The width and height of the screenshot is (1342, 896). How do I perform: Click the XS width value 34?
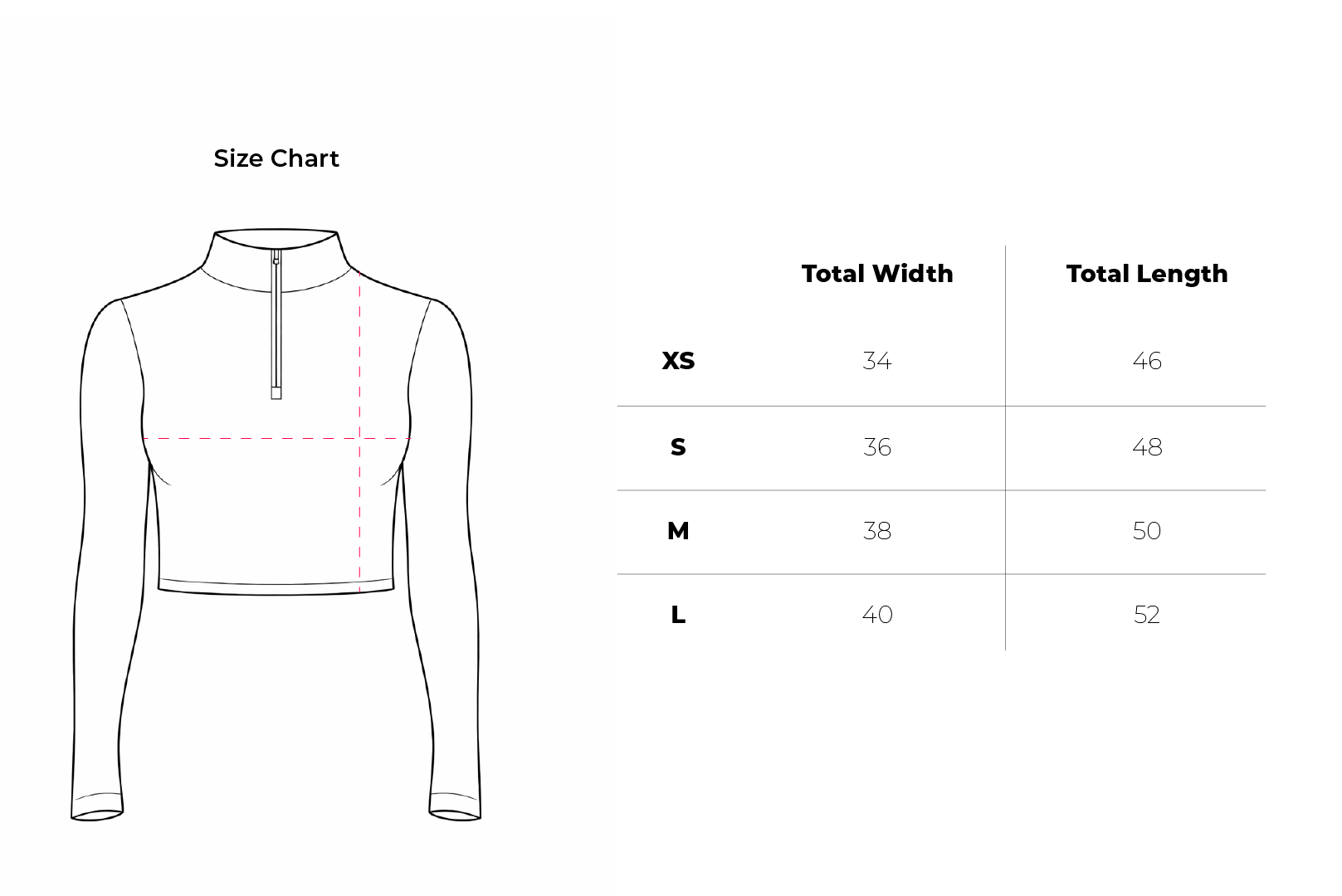(x=877, y=361)
